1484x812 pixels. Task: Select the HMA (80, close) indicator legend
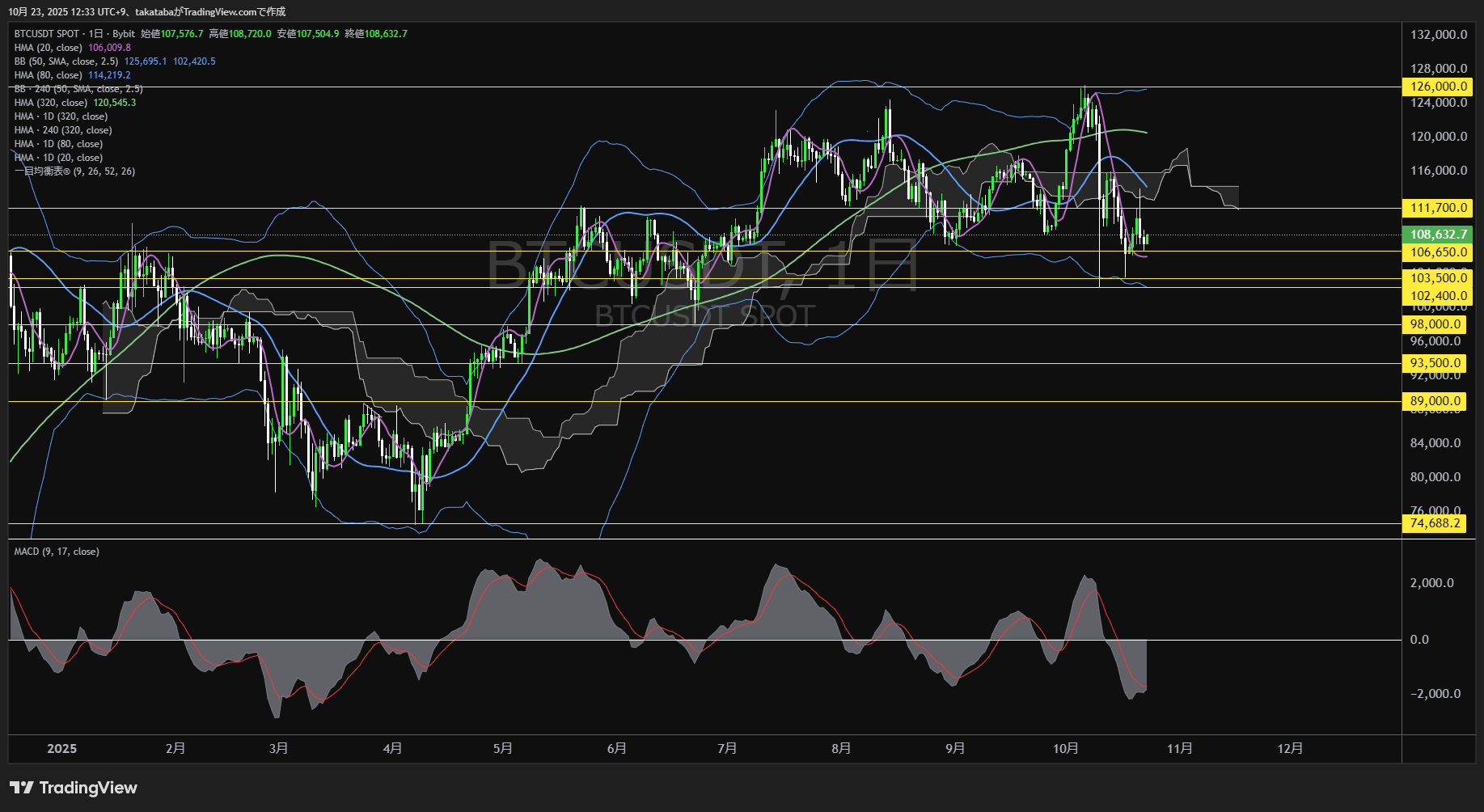(x=49, y=75)
